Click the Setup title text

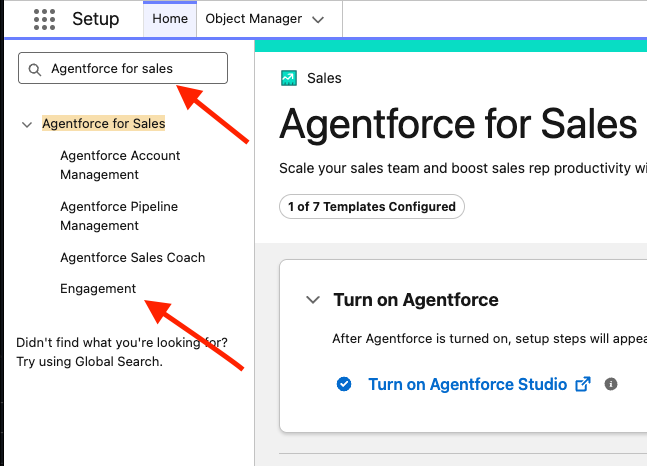click(96, 19)
